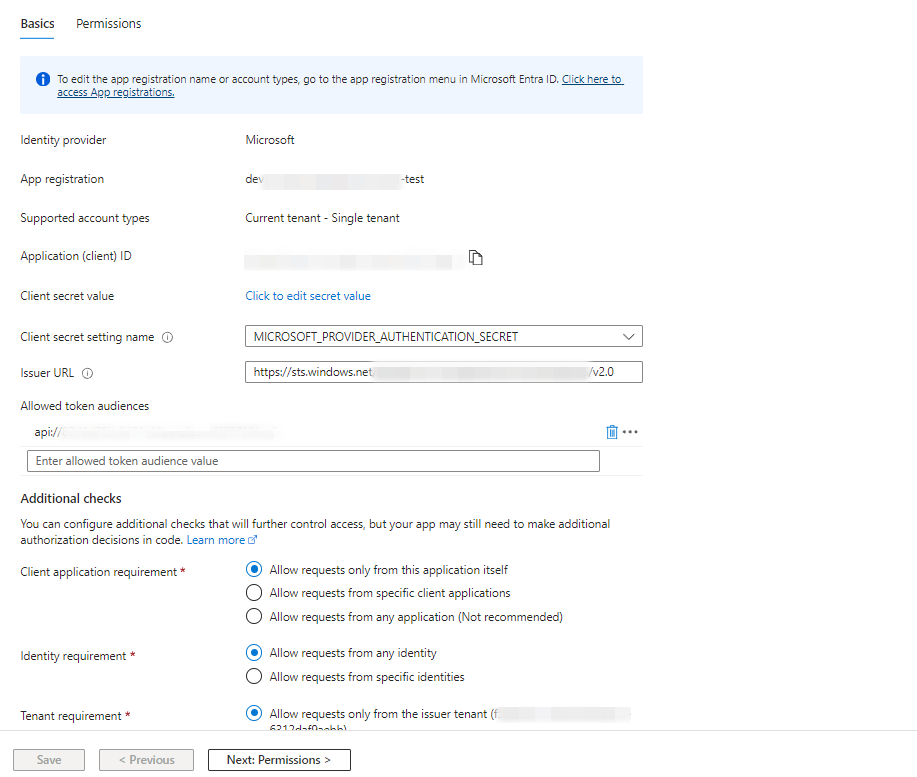The height and width of the screenshot is (777, 917).
Task: Show info tooltip for Client secret setting name
Action: pyautogui.click(x=167, y=338)
